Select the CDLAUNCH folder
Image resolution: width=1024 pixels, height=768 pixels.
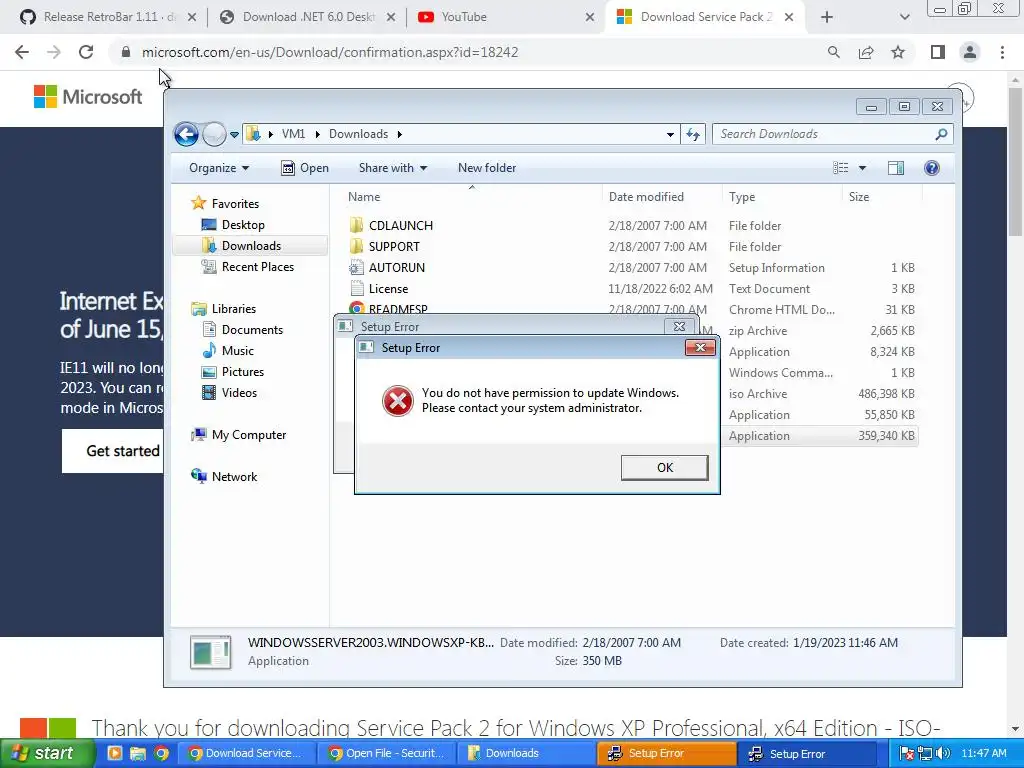(400, 225)
